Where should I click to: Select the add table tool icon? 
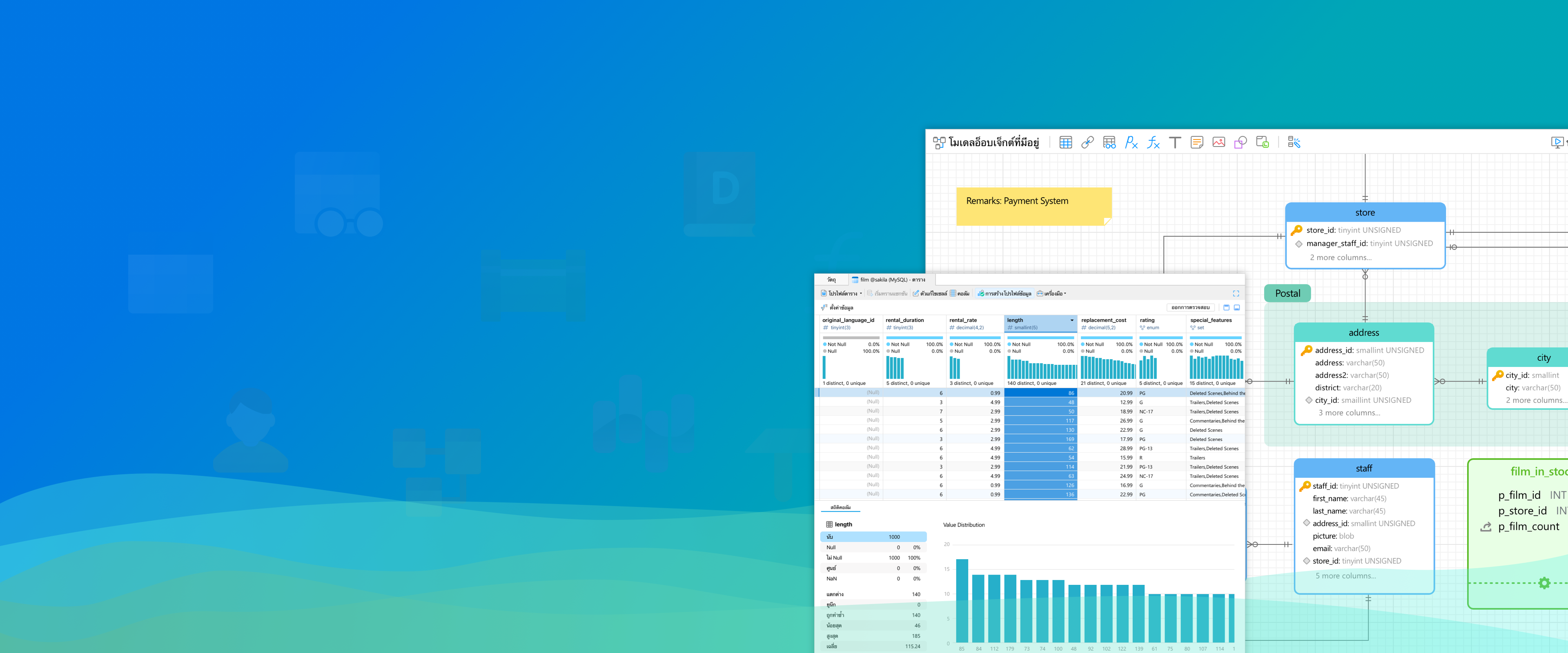click(1065, 142)
